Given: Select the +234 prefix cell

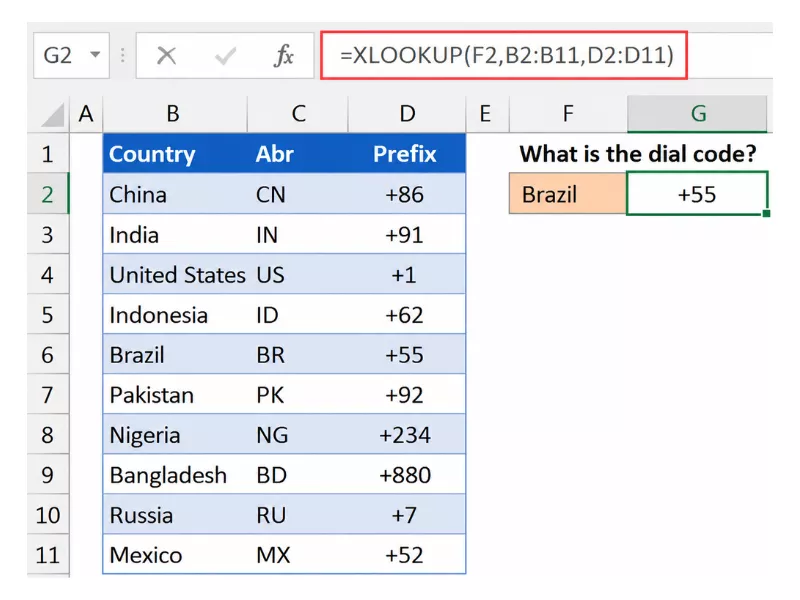Looking at the screenshot, I should tap(407, 435).
